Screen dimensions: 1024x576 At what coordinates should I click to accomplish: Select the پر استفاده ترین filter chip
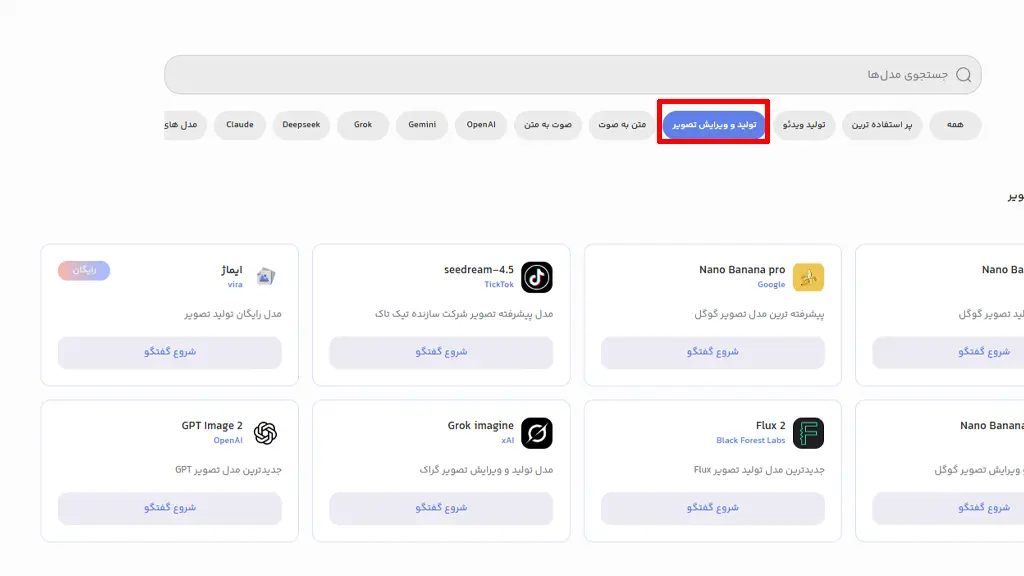[882, 125]
